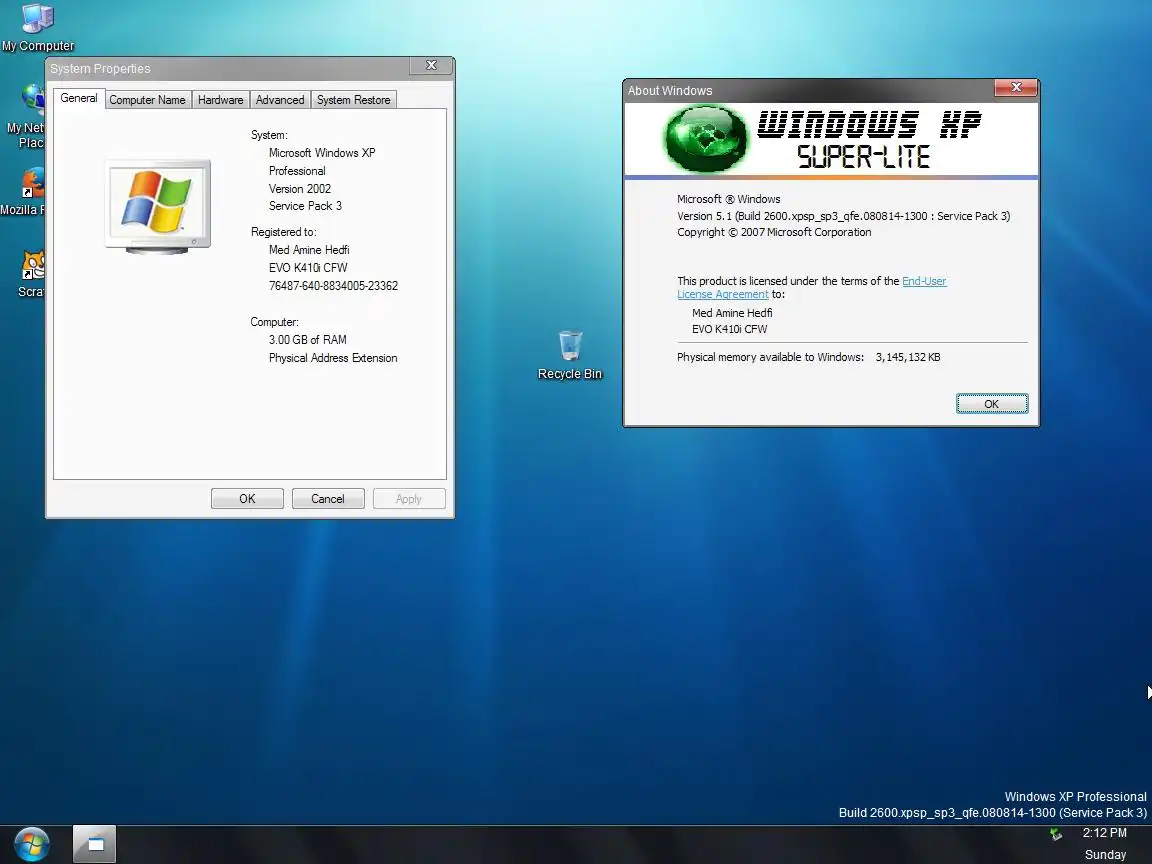Click the 2:12 PM taskbar clock

(1104, 833)
